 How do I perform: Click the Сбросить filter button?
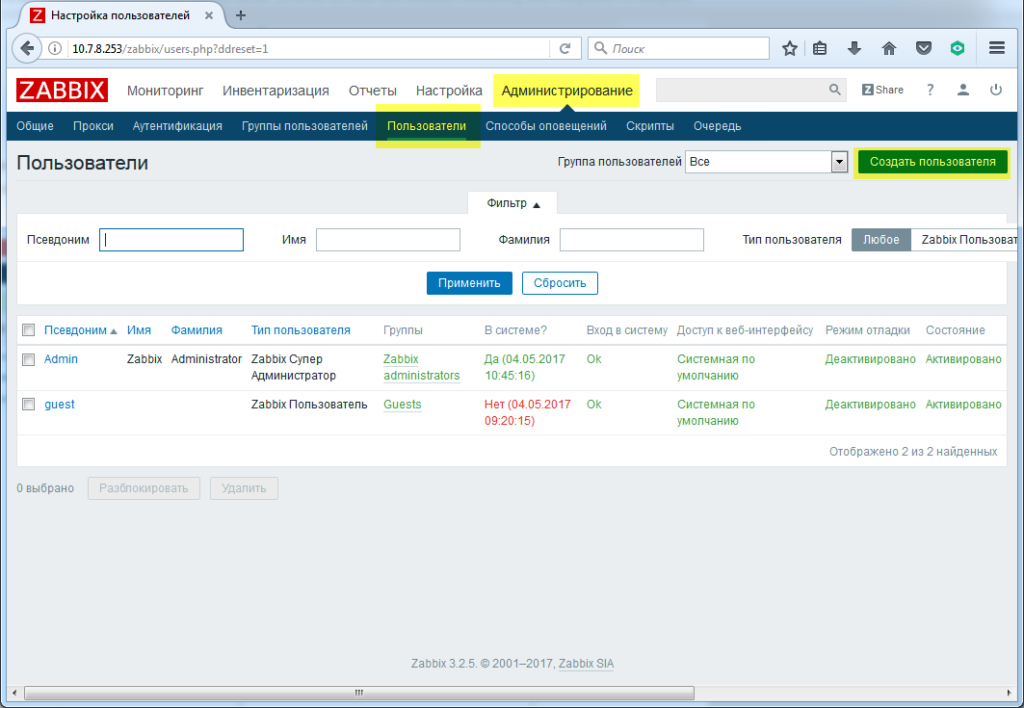point(560,283)
